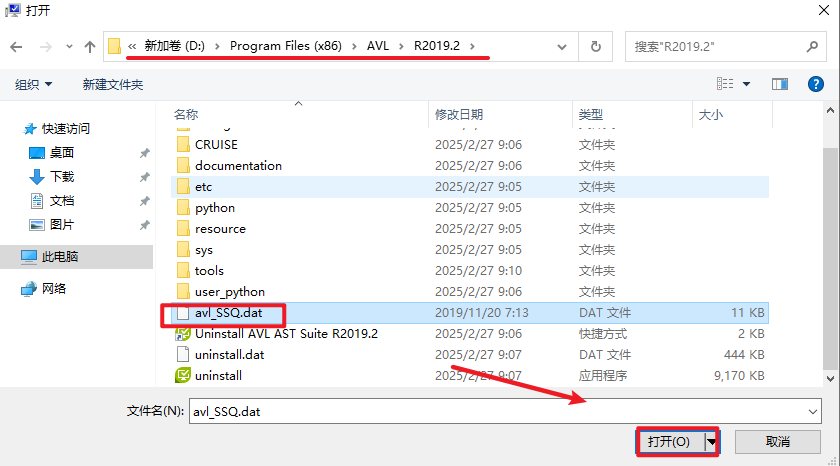Unpin 桌面 using its pin icon

[x=144, y=153]
